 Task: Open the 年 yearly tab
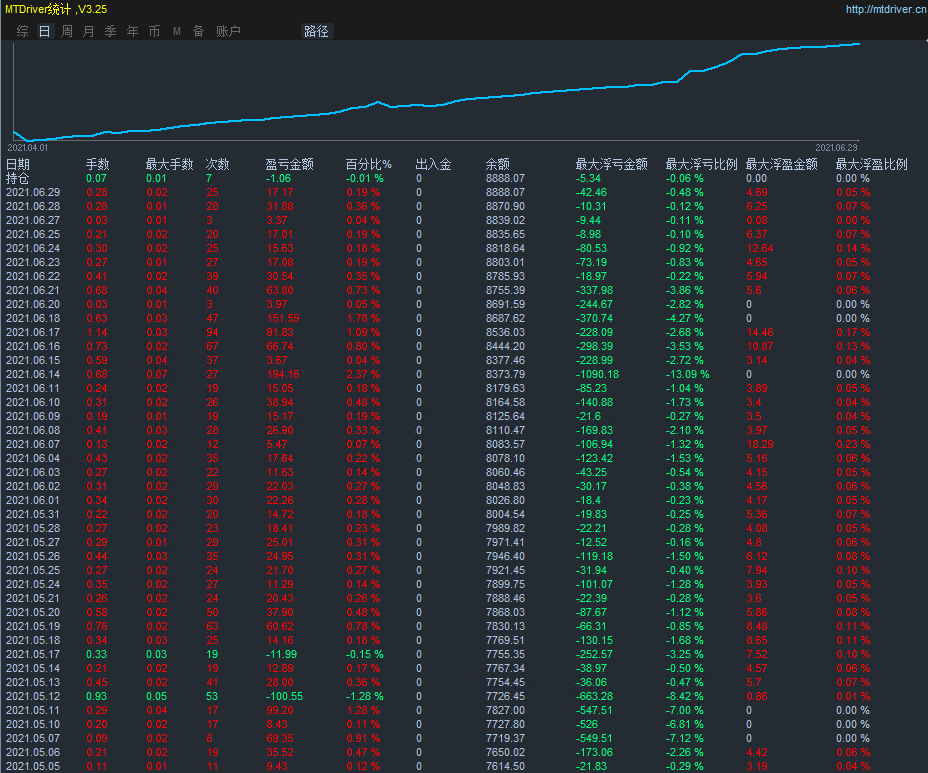click(132, 31)
